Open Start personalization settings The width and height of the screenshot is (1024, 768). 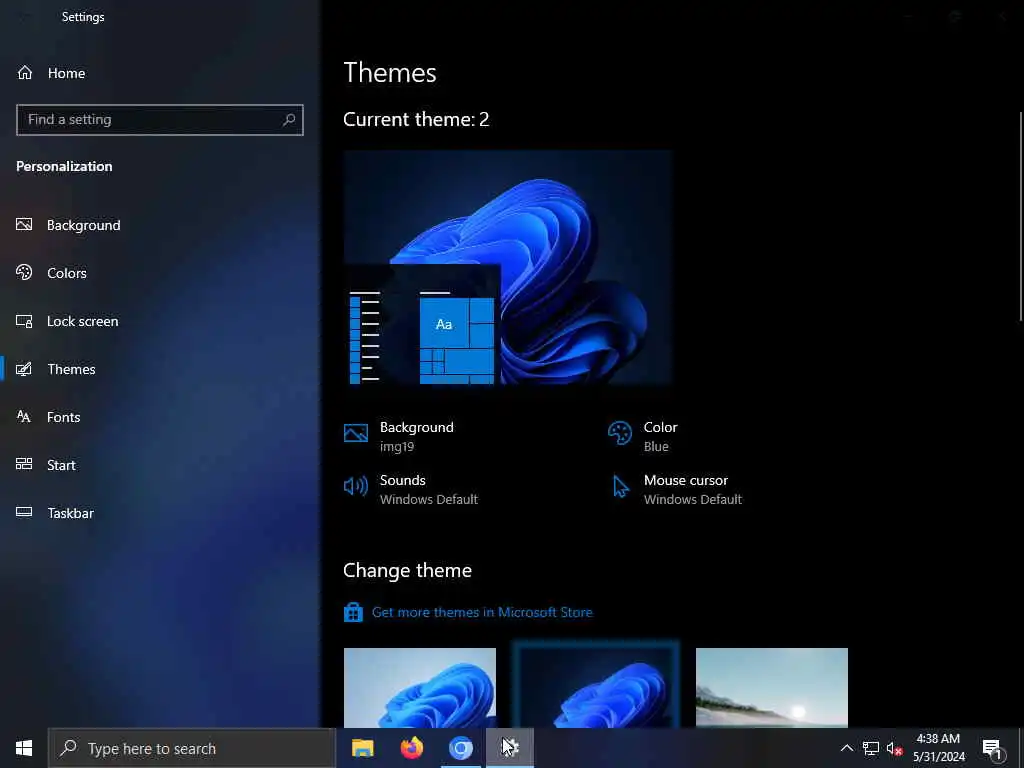pyautogui.click(x=160, y=465)
